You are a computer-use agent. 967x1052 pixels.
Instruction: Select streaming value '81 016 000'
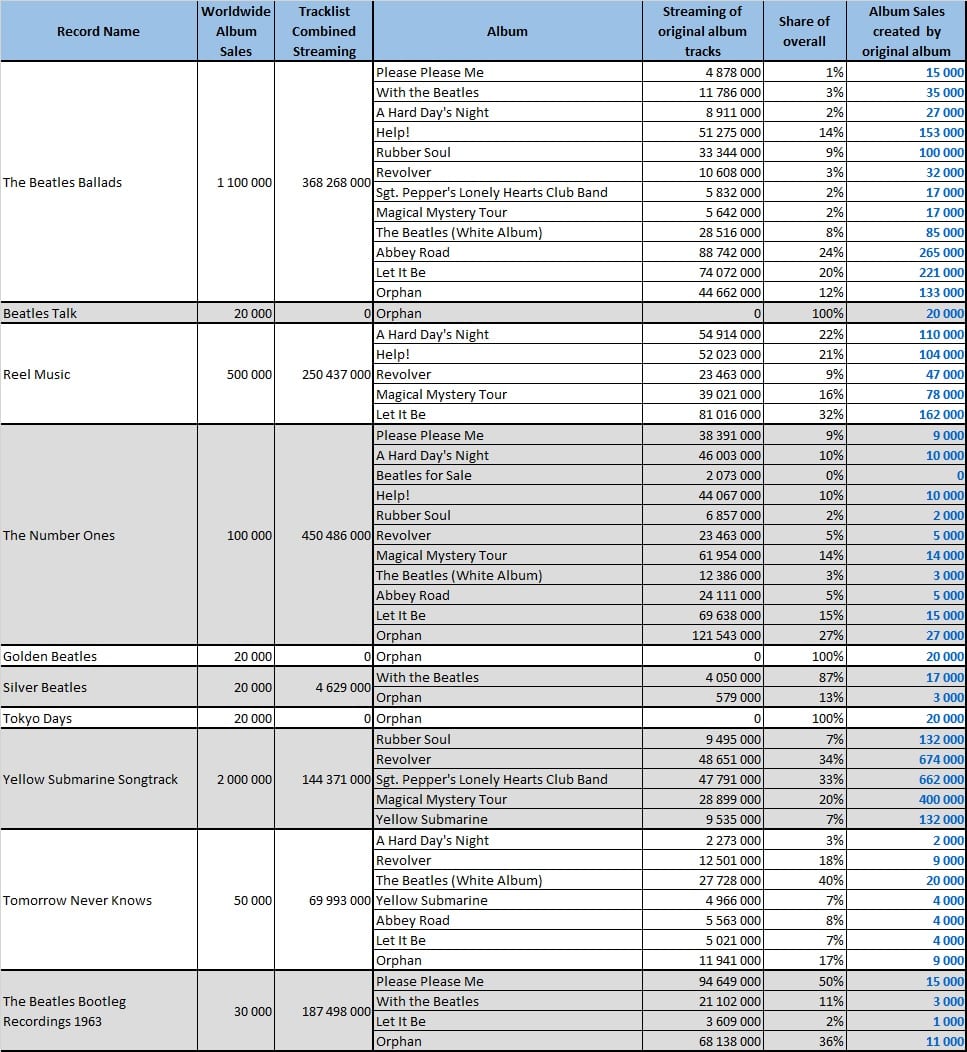coord(729,415)
